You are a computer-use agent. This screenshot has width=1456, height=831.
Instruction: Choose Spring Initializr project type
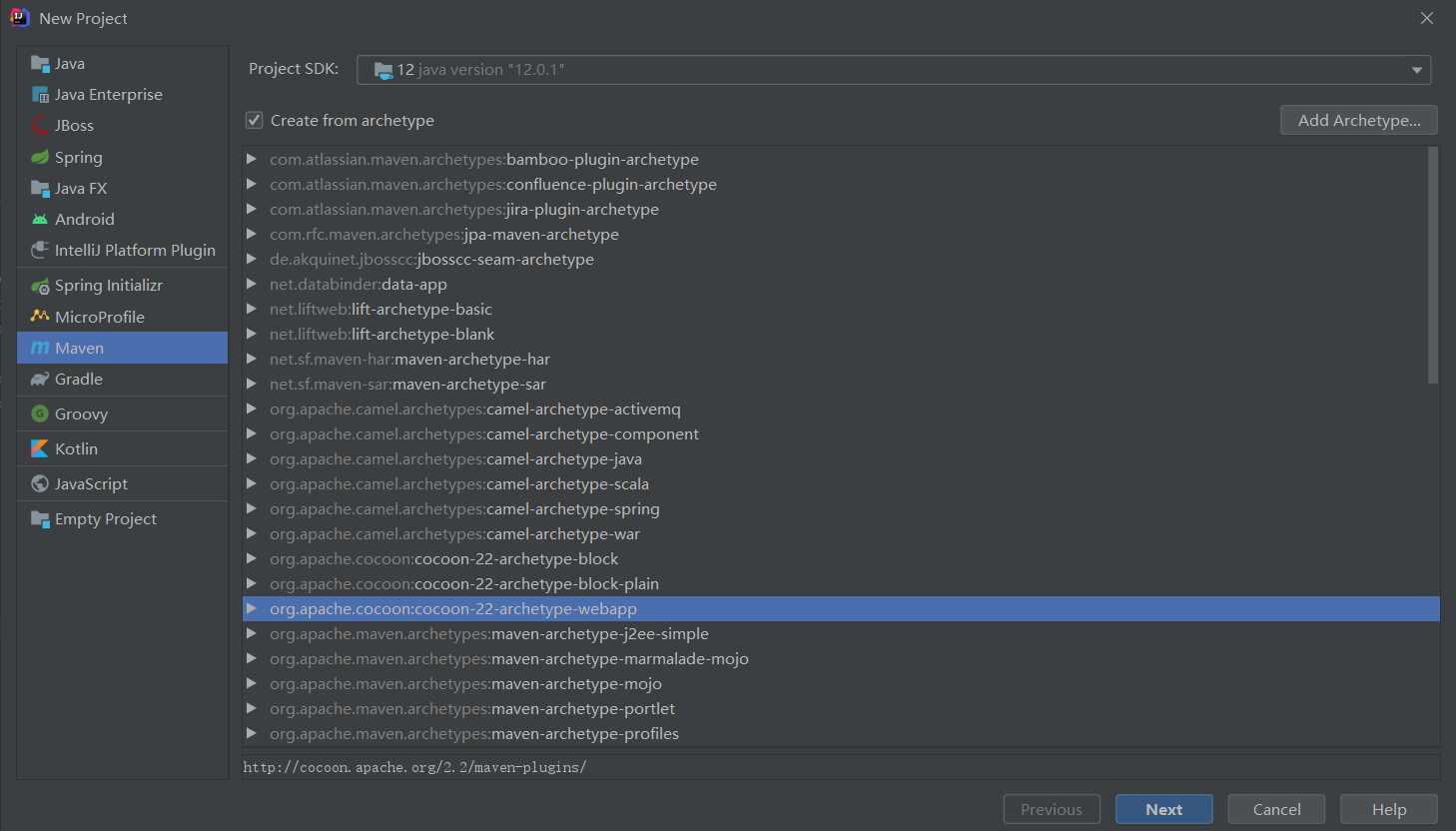123,286
